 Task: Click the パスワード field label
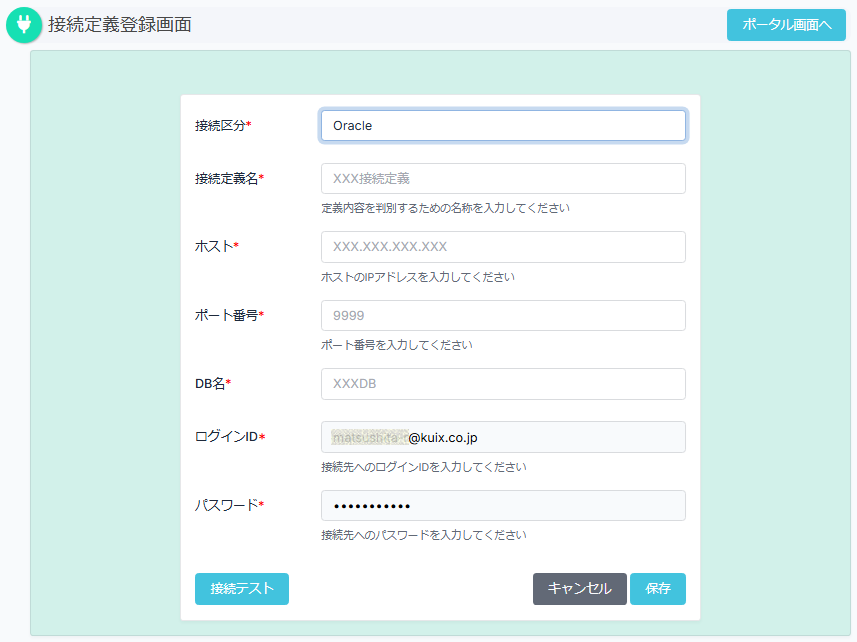[x=229, y=506]
